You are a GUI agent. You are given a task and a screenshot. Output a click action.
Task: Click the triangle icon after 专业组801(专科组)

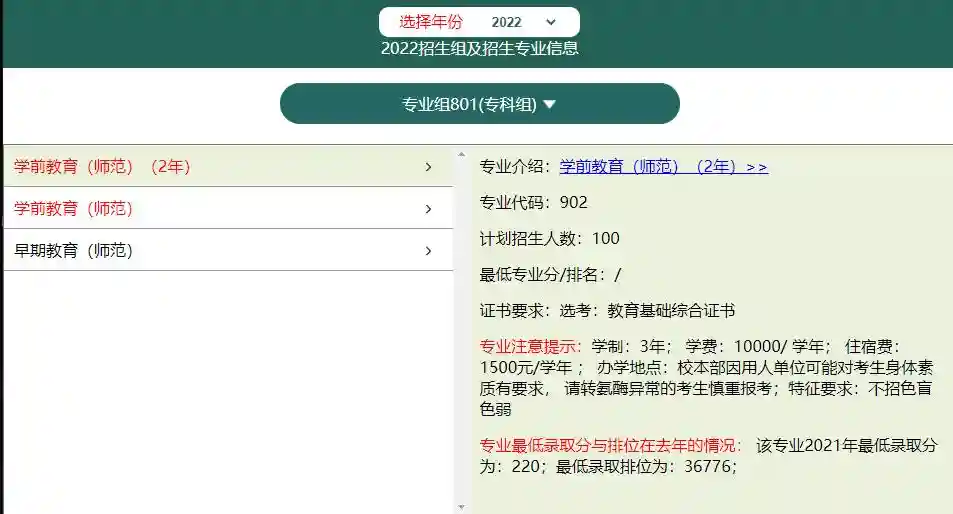(x=549, y=104)
